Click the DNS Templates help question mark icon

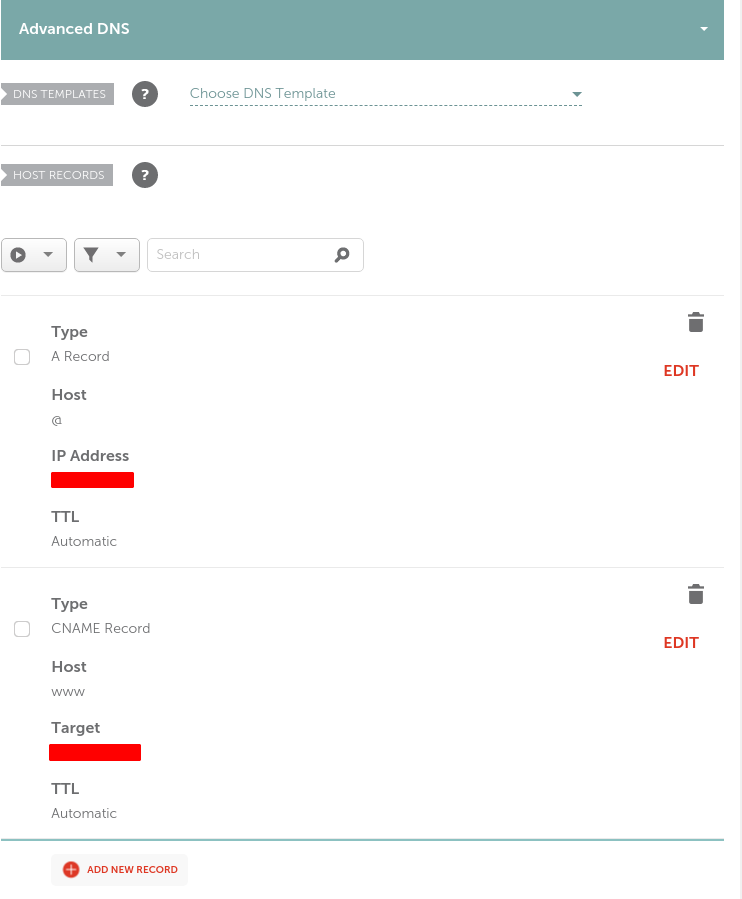pyautogui.click(x=145, y=94)
